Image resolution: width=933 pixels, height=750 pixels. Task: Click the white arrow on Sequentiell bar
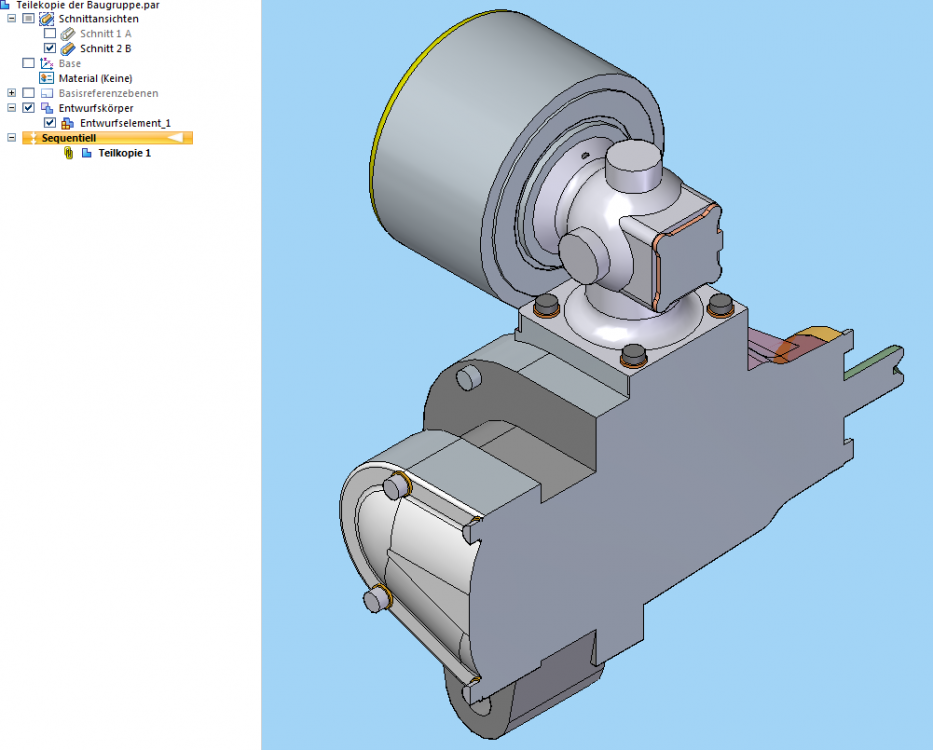click(x=174, y=138)
